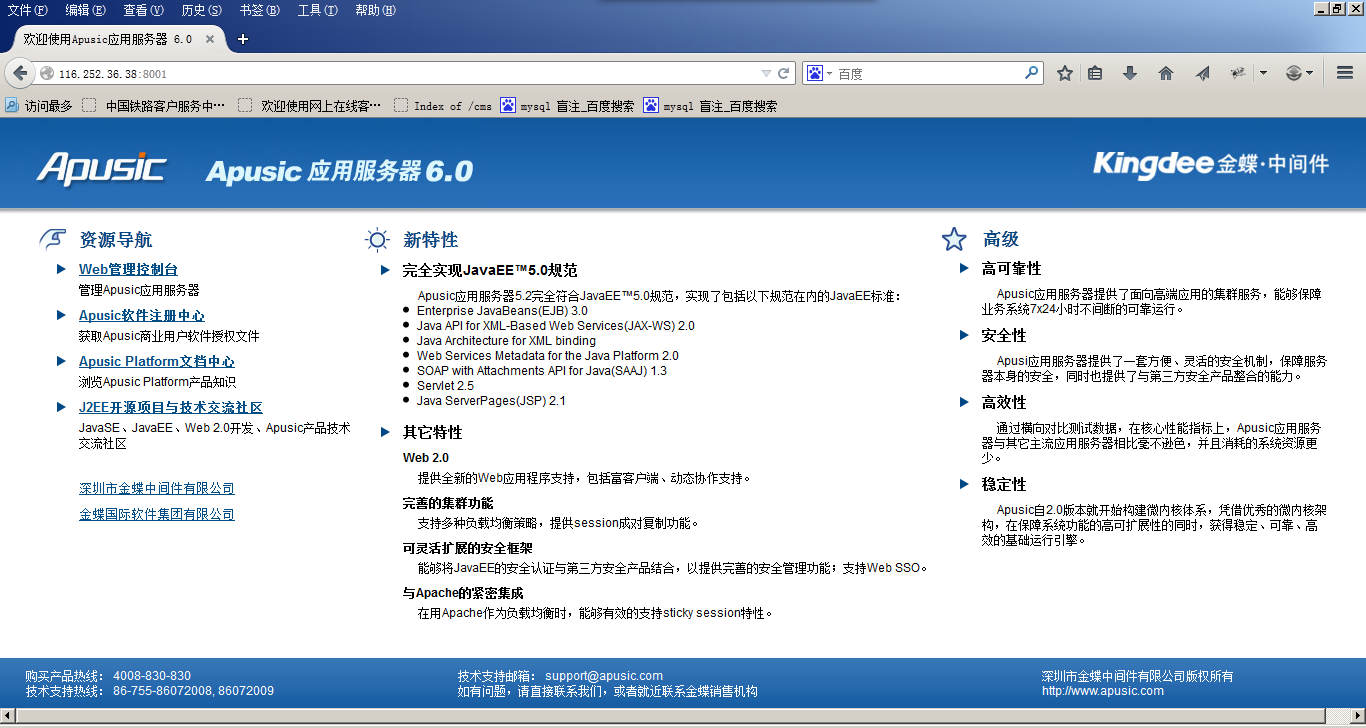Open dropdown arrow next to insect icon
Viewport: 1366px width, 728px height.
tap(1263, 73)
